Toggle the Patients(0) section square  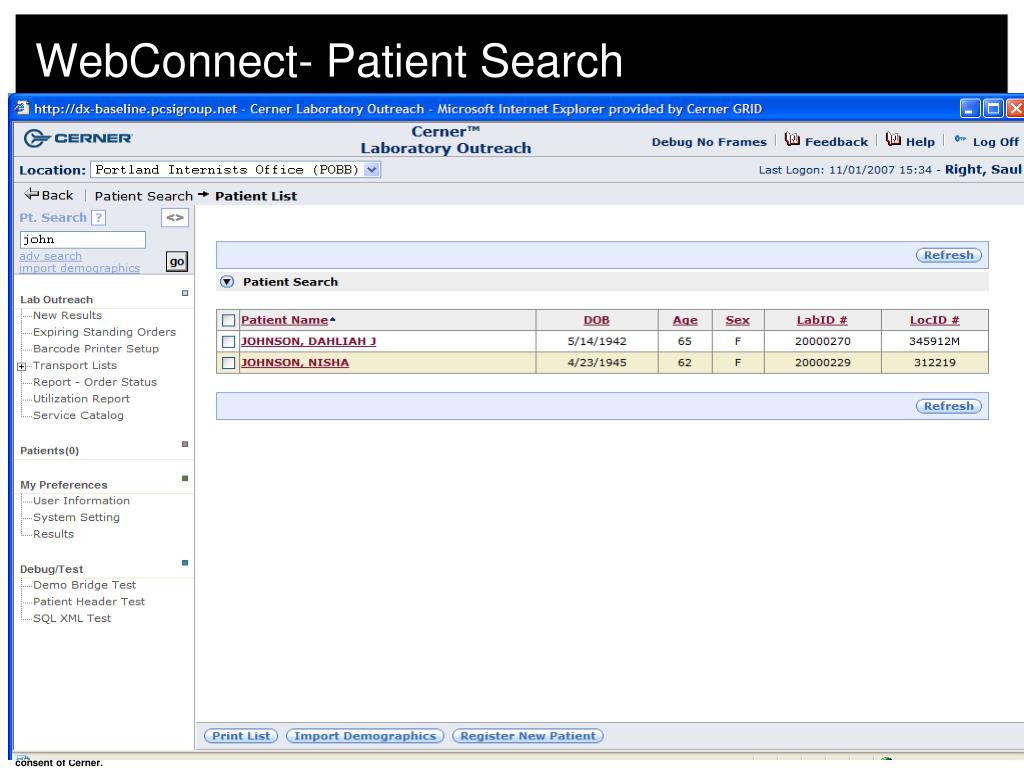pos(185,444)
